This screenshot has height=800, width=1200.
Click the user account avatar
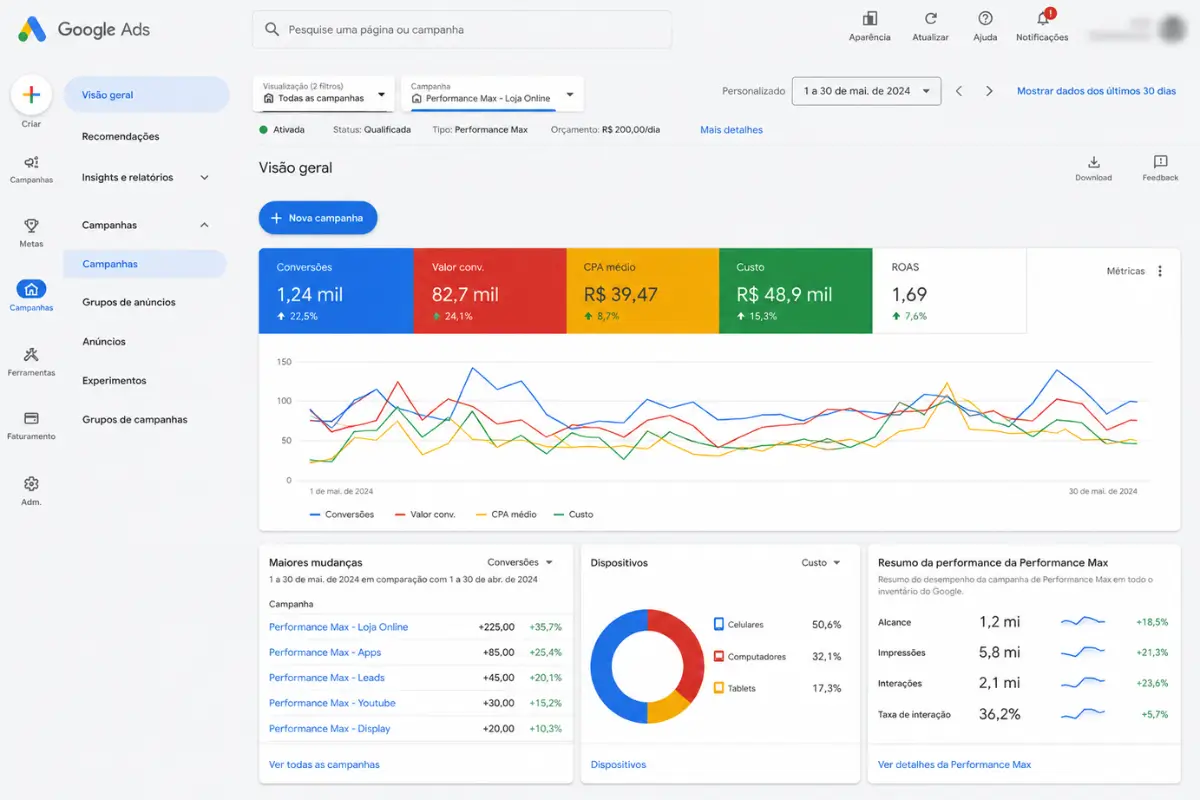(1171, 29)
